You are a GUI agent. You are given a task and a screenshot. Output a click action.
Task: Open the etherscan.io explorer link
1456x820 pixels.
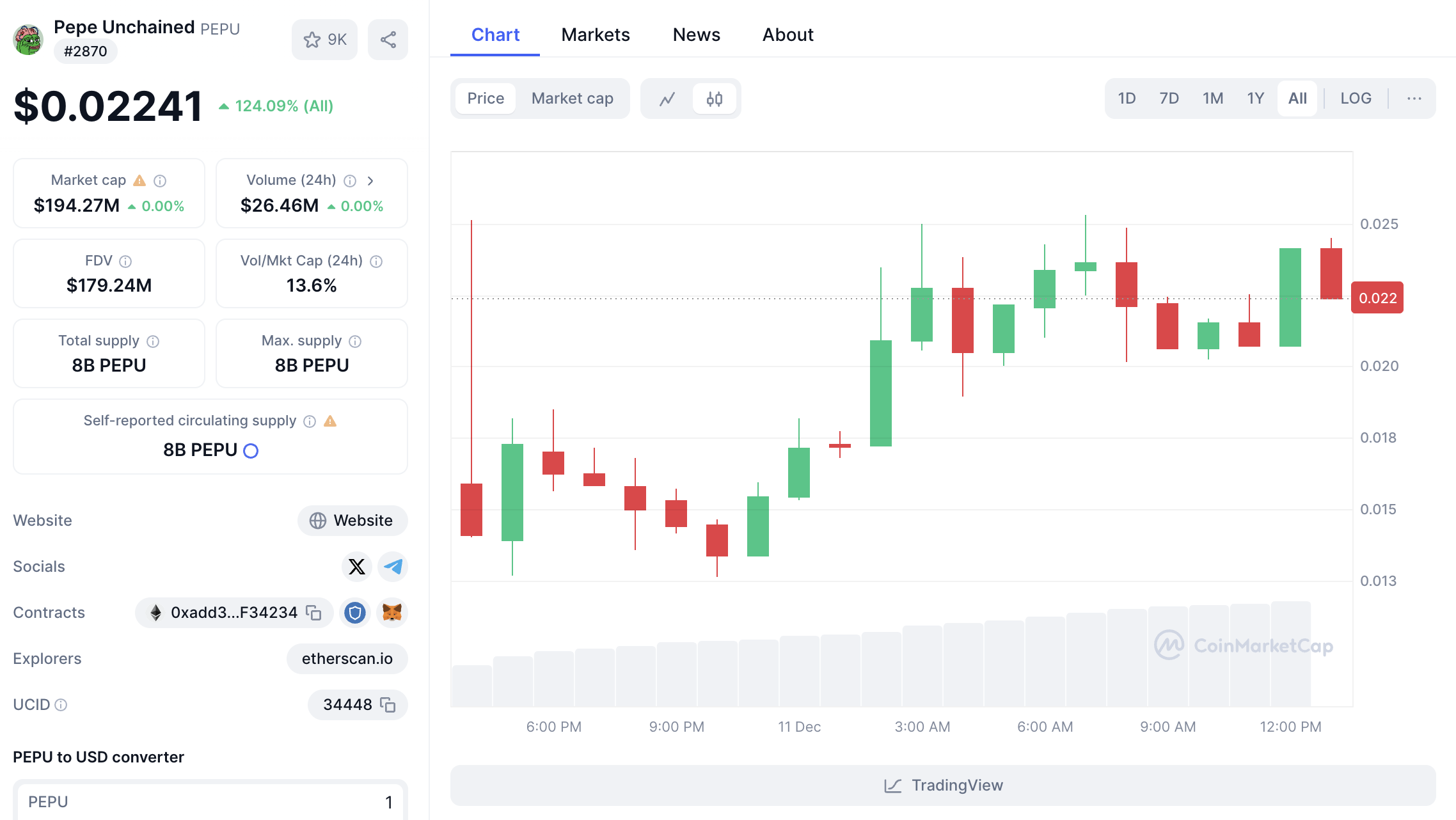347,659
